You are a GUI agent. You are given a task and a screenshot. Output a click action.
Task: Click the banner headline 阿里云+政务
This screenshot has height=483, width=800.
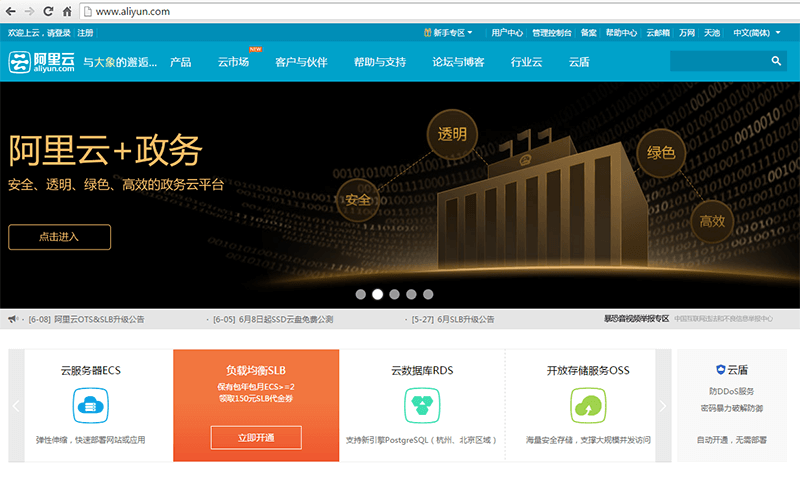tap(106, 150)
